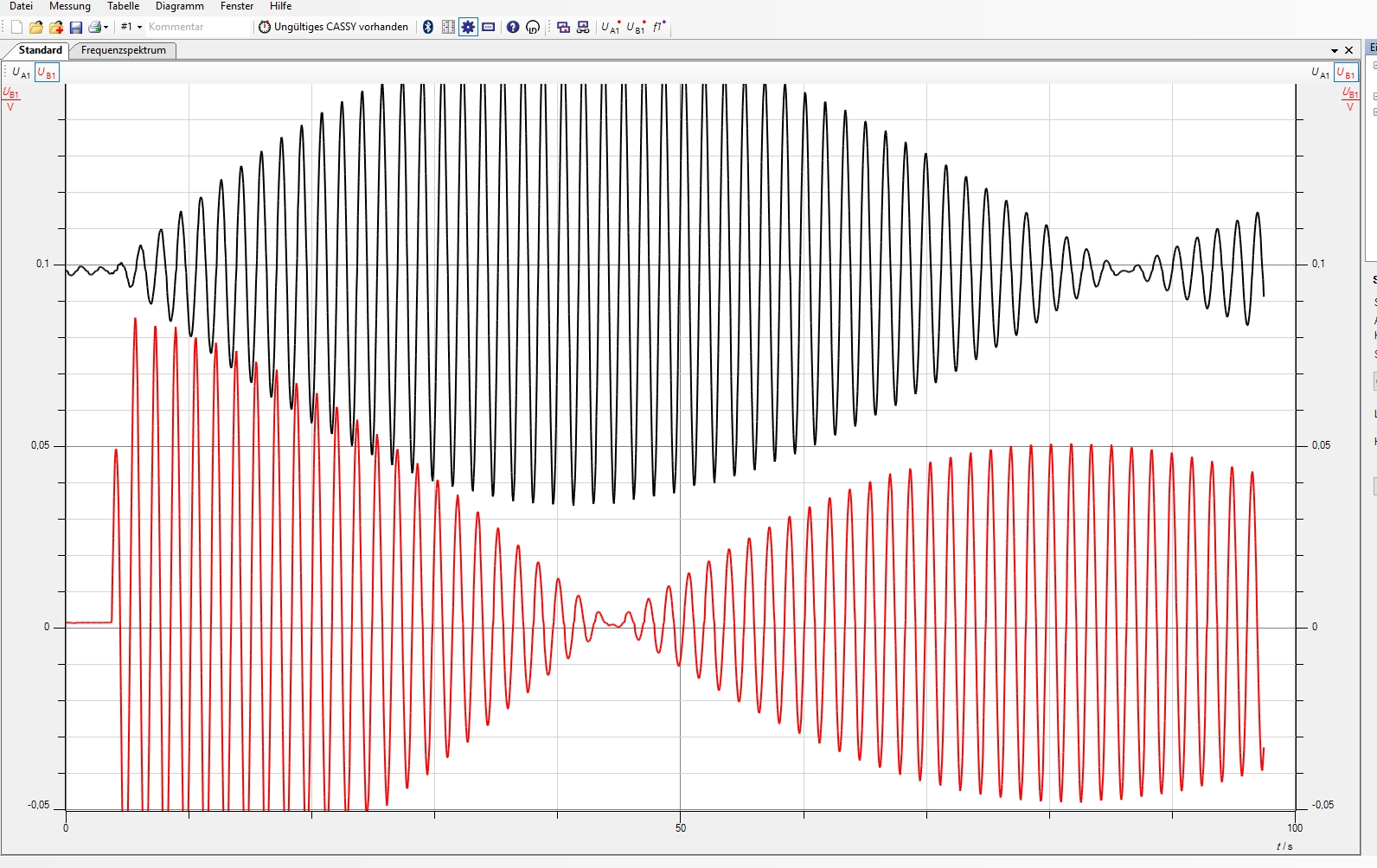
Task: Open the printer dropdown arrow
Action: coord(106,27)
